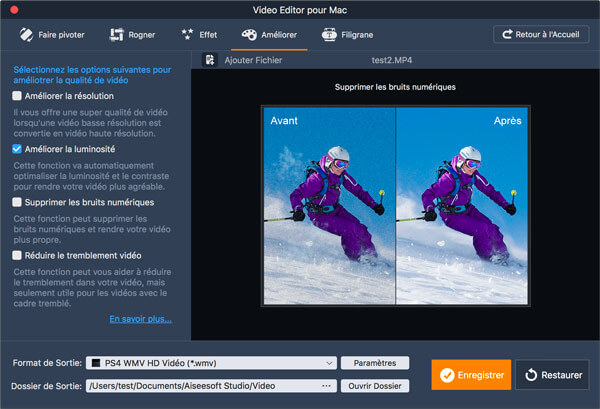Switch to the Rogner tab
The height and width of the screenshot is (409, 600).
click(132, 35)
